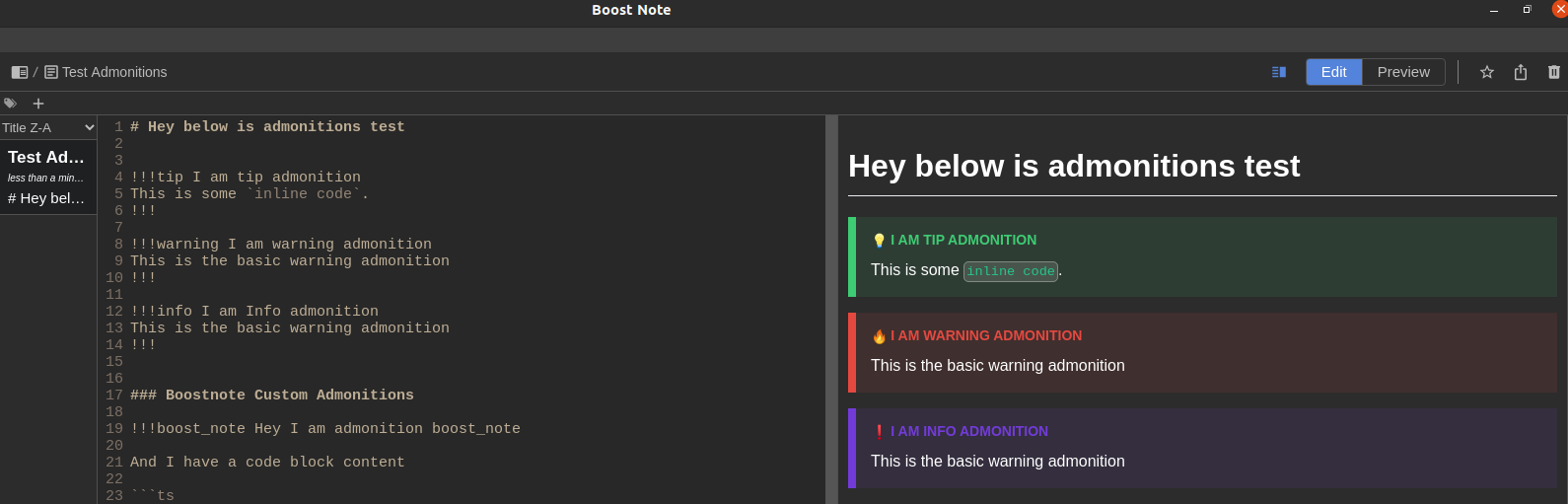Click the note icon beside Test Admonitions

(x=51, y=72)
